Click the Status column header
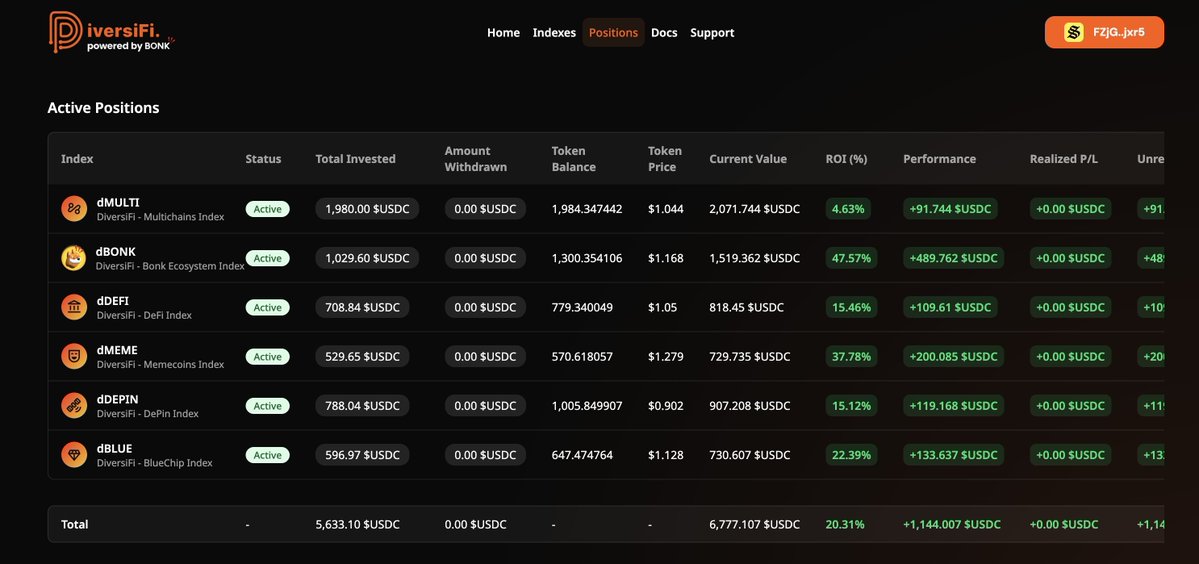 pyautogui.click(x=263, y=159)
